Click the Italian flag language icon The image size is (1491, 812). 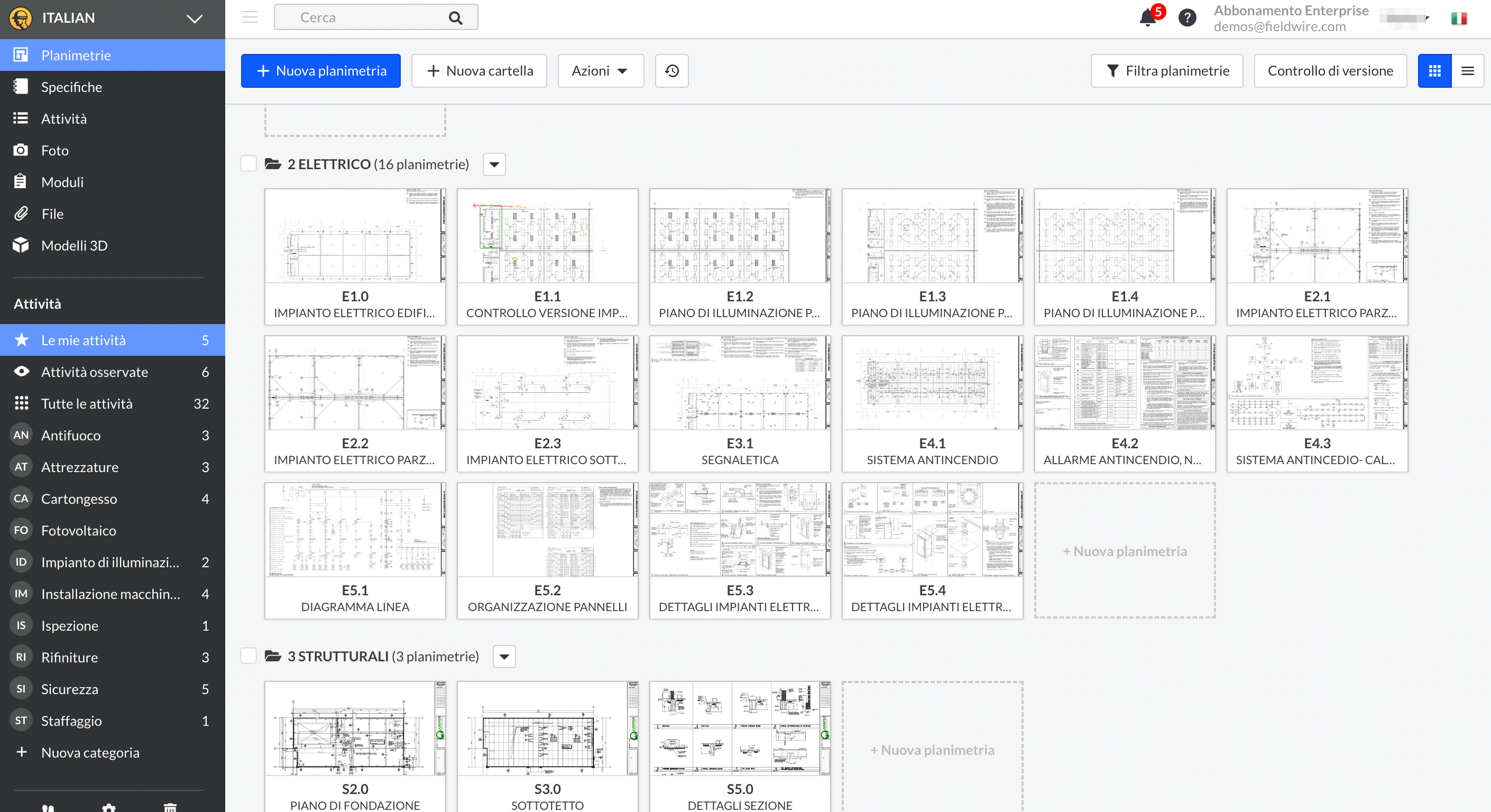[1459, 19]
